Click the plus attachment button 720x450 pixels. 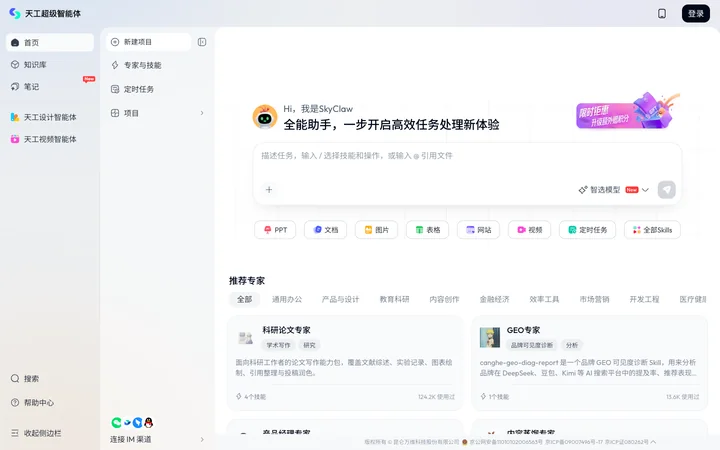(269, 189)
